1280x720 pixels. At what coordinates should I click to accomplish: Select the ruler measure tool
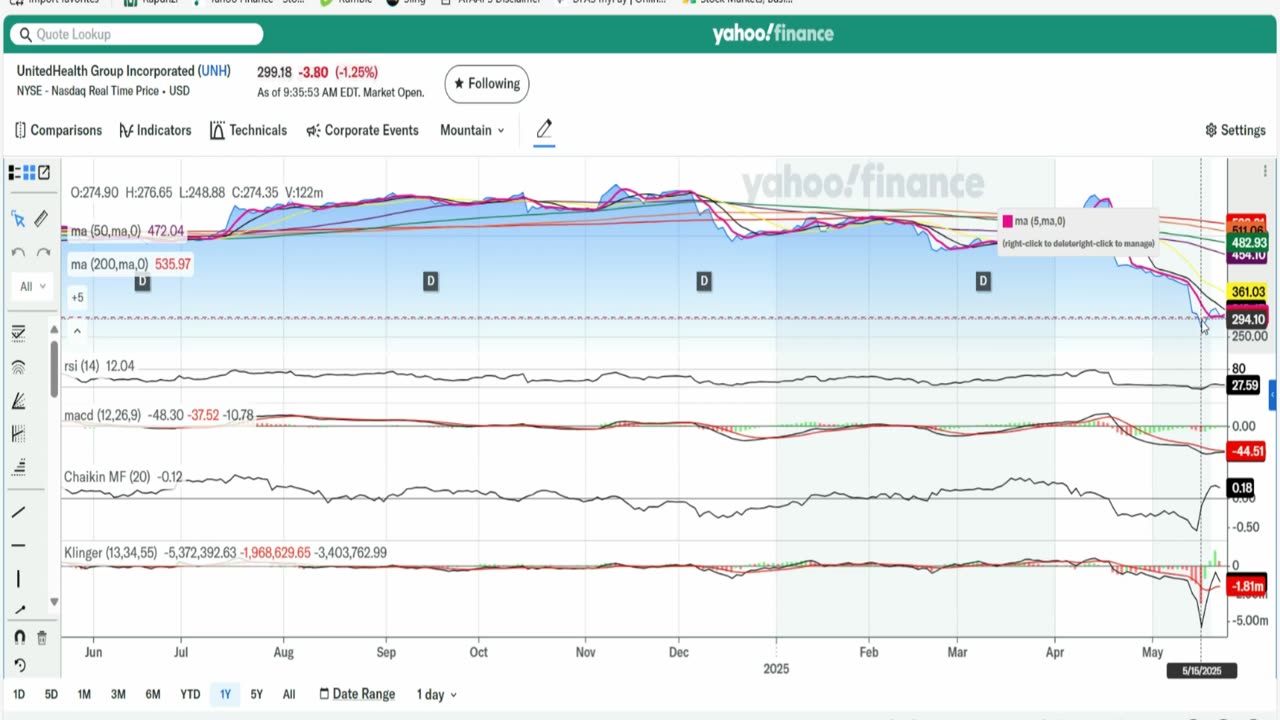[41, 219]
